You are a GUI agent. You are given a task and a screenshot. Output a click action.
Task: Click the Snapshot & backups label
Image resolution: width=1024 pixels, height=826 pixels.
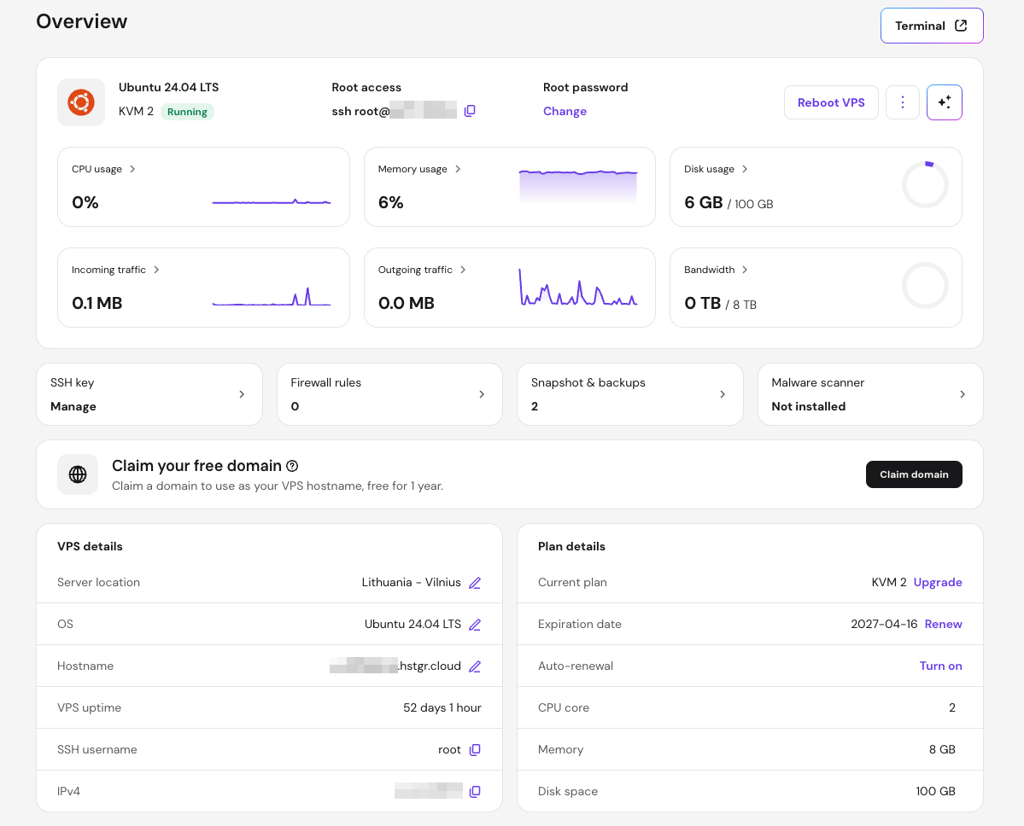click(x=588, y=383)
